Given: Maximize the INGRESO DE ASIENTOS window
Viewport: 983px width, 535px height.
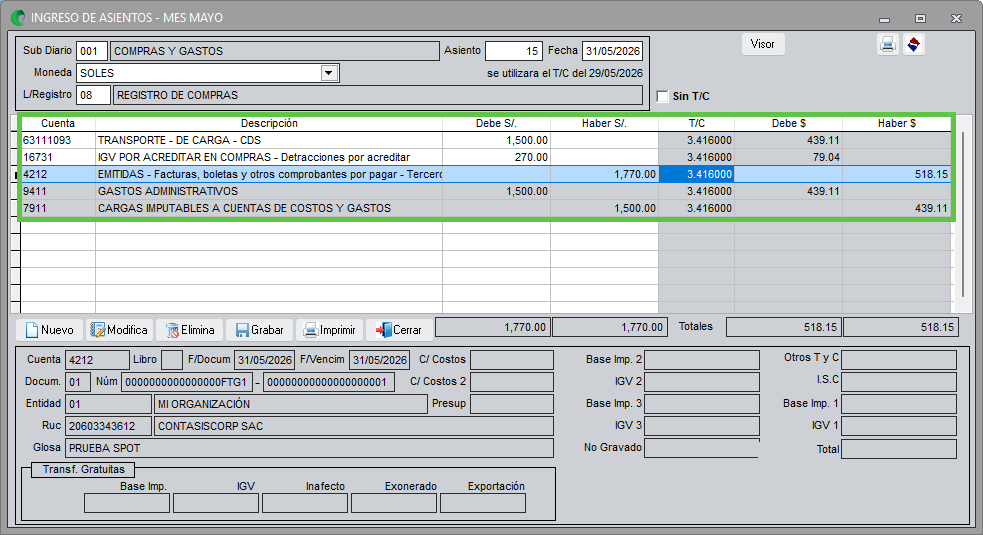Looking at the screenshot, I should (x=920, y=19).
